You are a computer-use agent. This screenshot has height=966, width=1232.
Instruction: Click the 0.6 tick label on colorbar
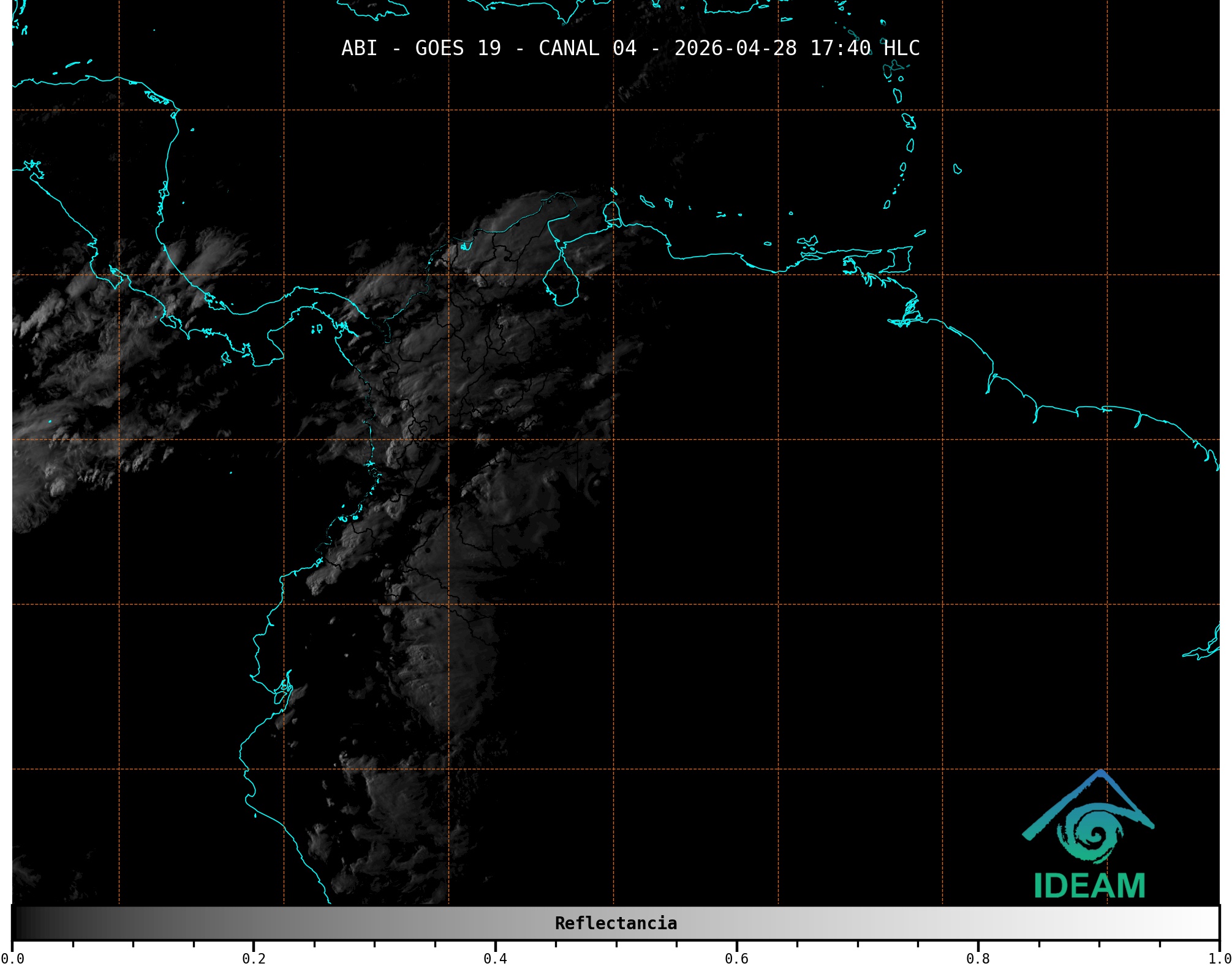(x=736, y=959)
